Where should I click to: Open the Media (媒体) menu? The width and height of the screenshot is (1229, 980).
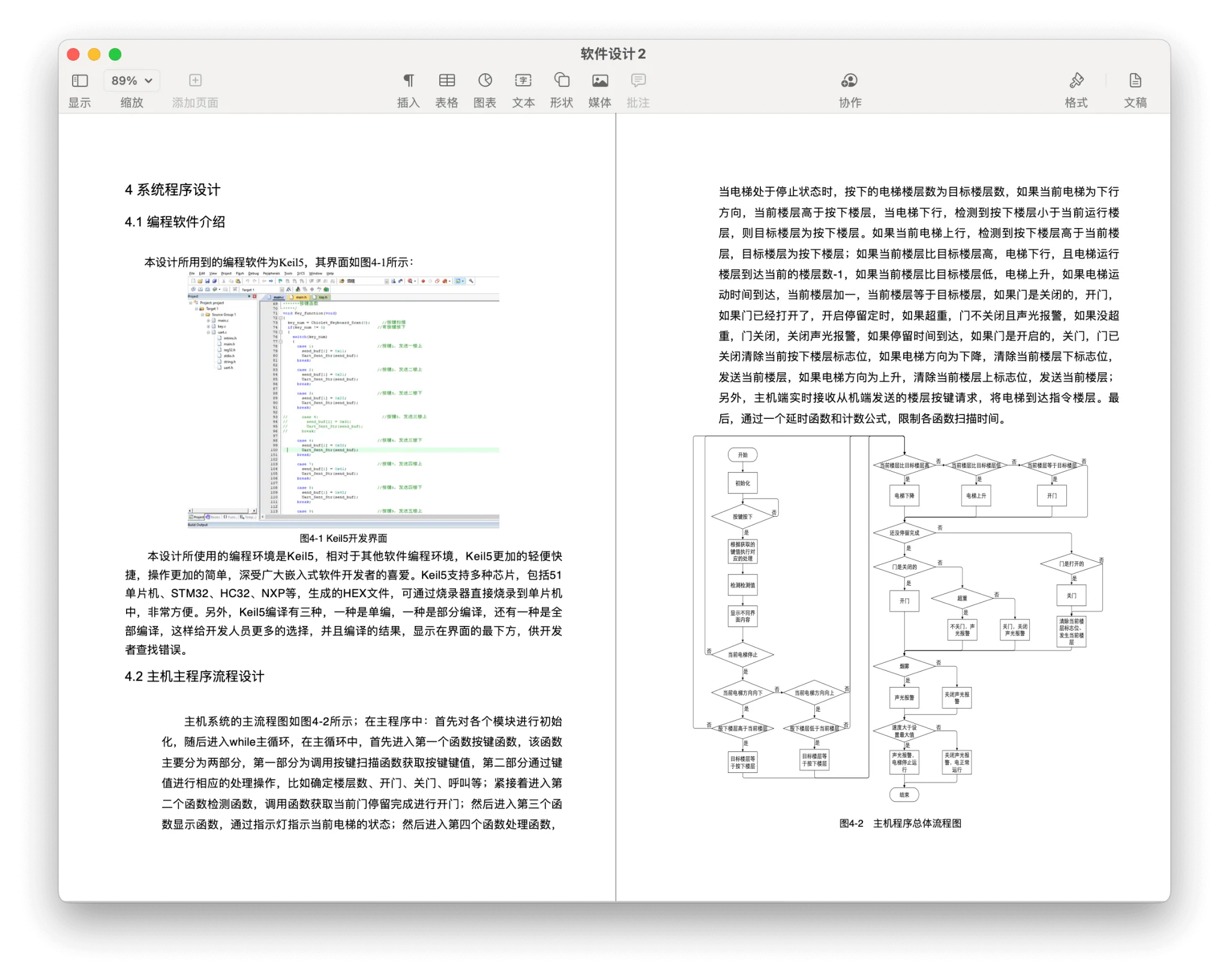[x=599, y=80]
